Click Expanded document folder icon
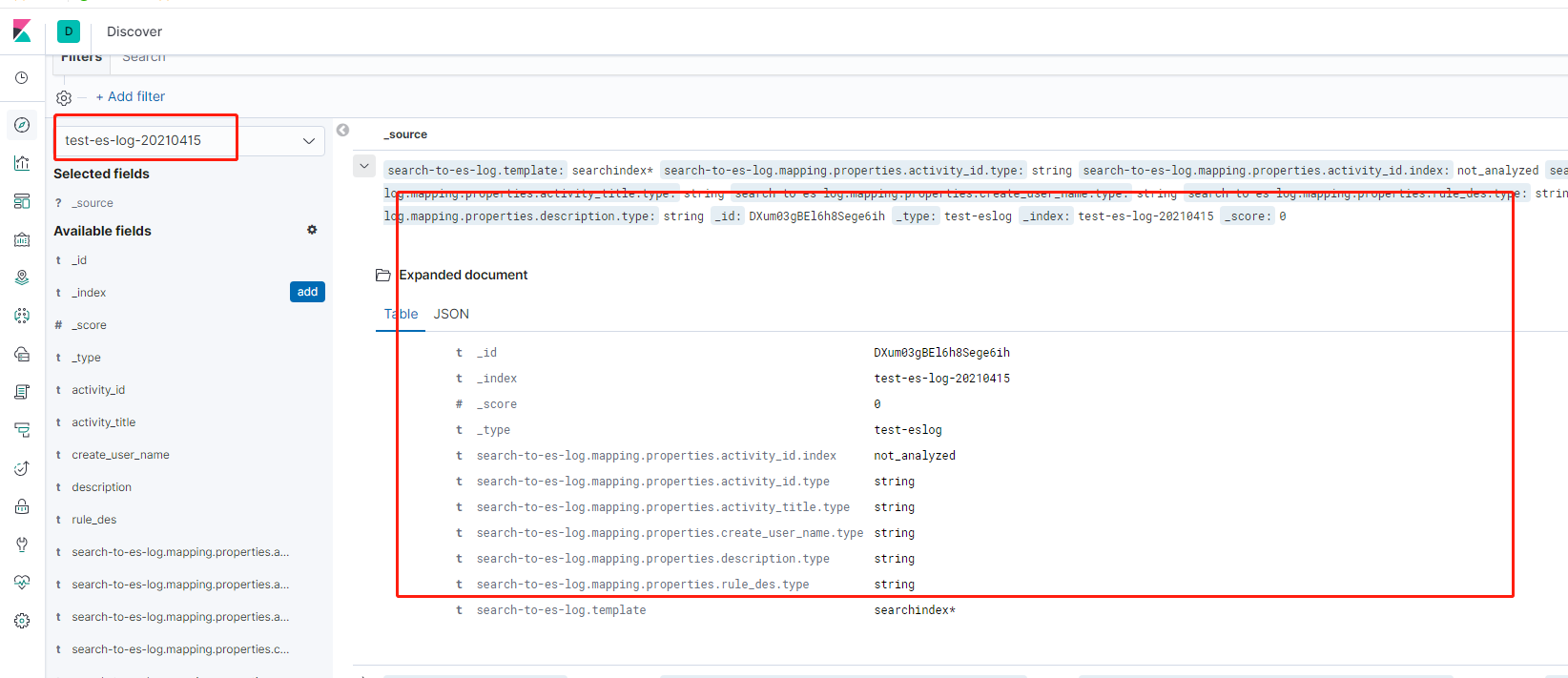This screenshot has height=678, width=1568. click(383, 275)
